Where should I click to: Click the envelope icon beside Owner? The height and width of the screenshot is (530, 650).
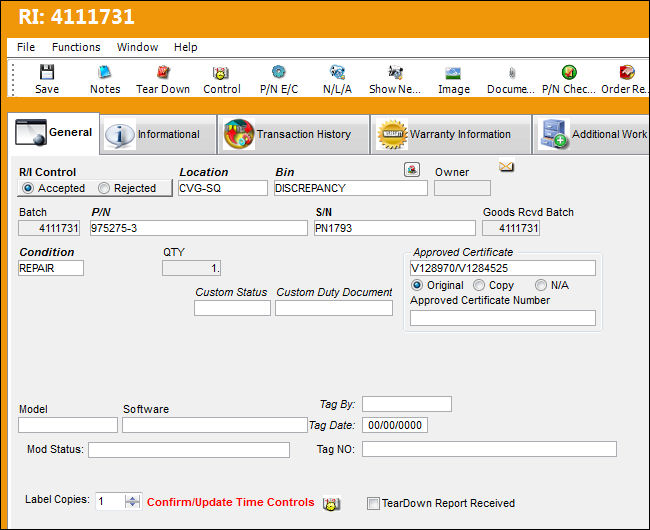tap(506, 167)
